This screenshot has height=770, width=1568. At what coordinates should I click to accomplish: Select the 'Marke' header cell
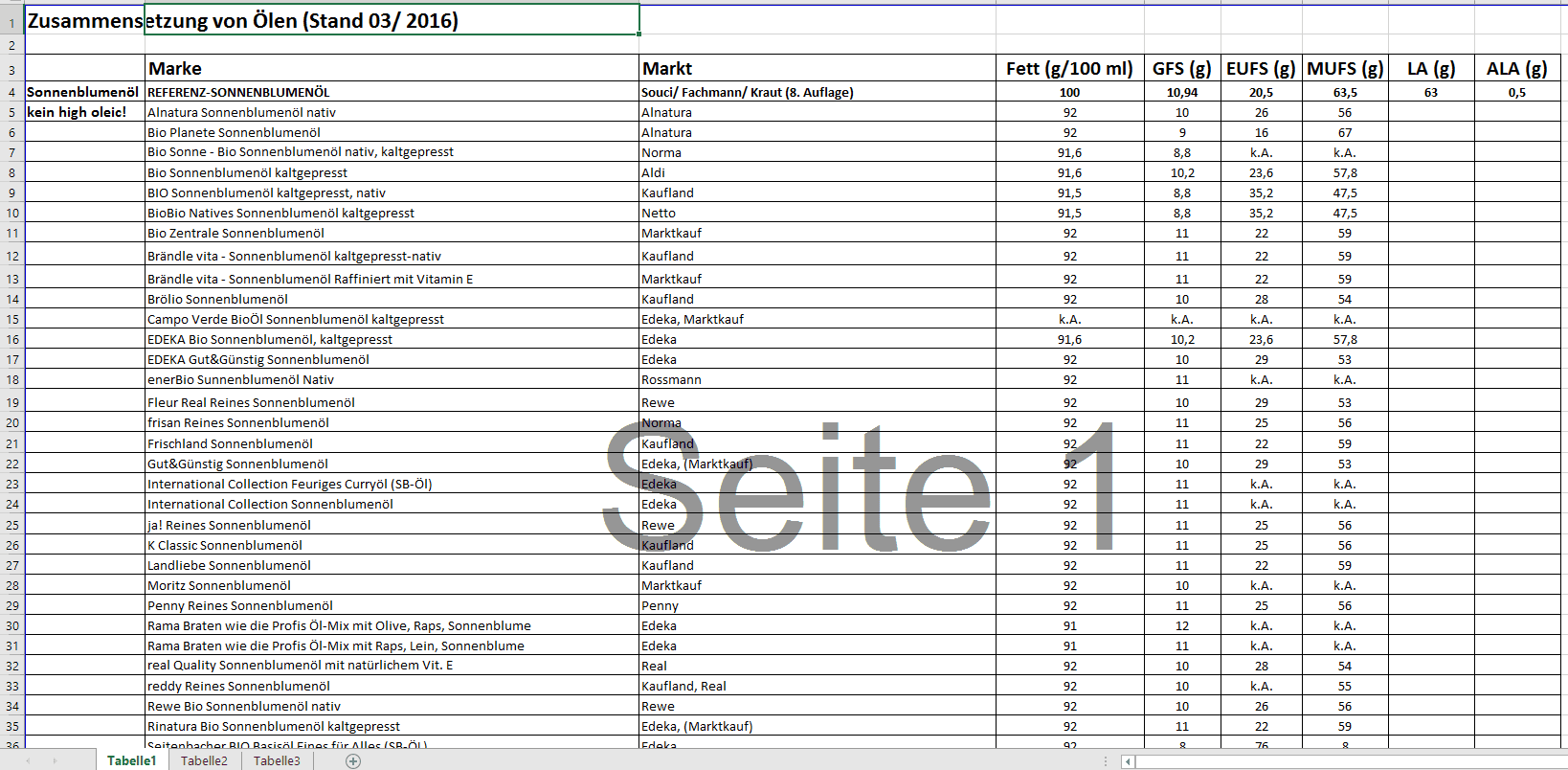click(x=392, y=68)
